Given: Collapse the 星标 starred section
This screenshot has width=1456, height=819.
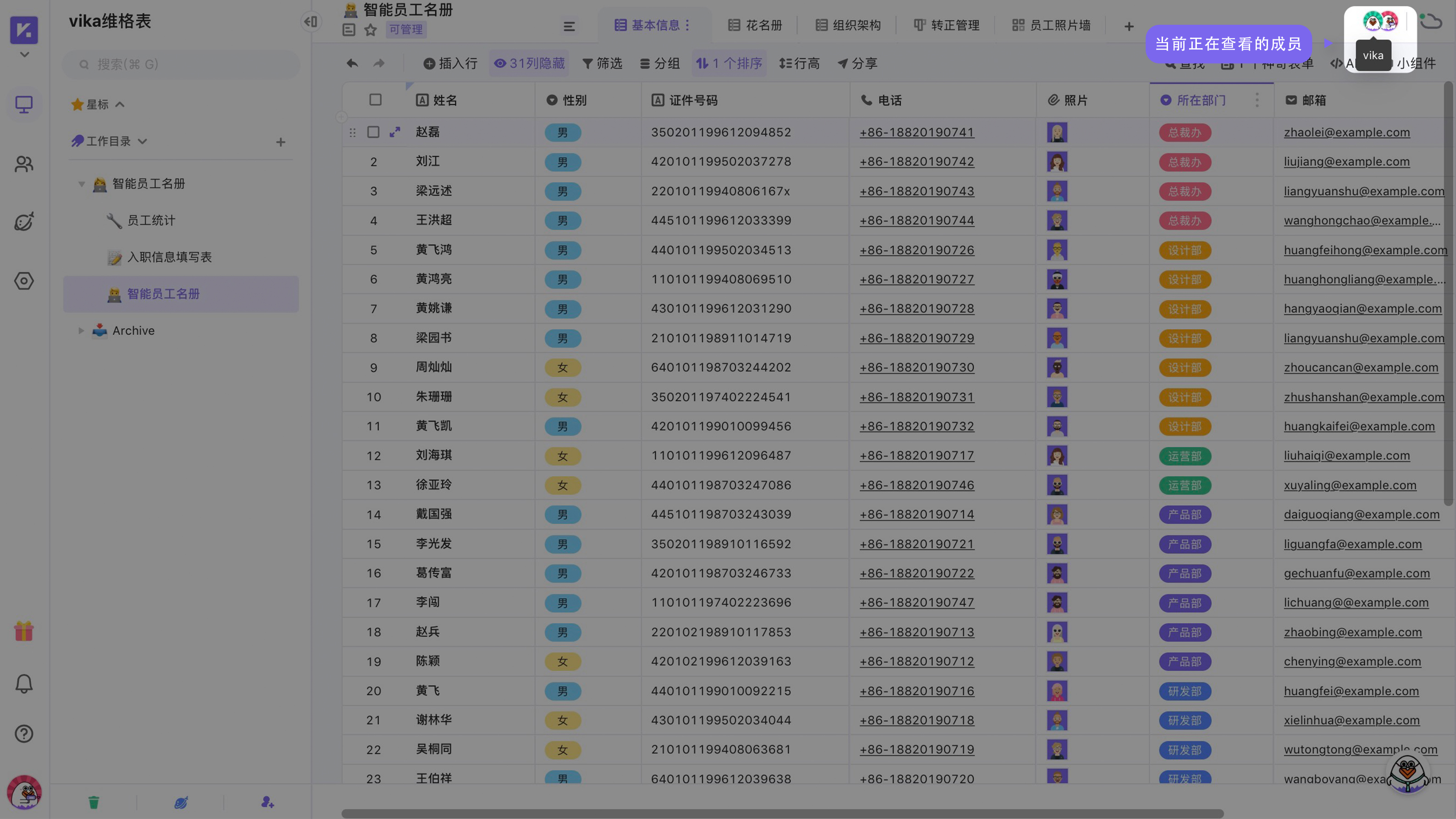Looking at the screenshot, I should [x=120, y=104].
